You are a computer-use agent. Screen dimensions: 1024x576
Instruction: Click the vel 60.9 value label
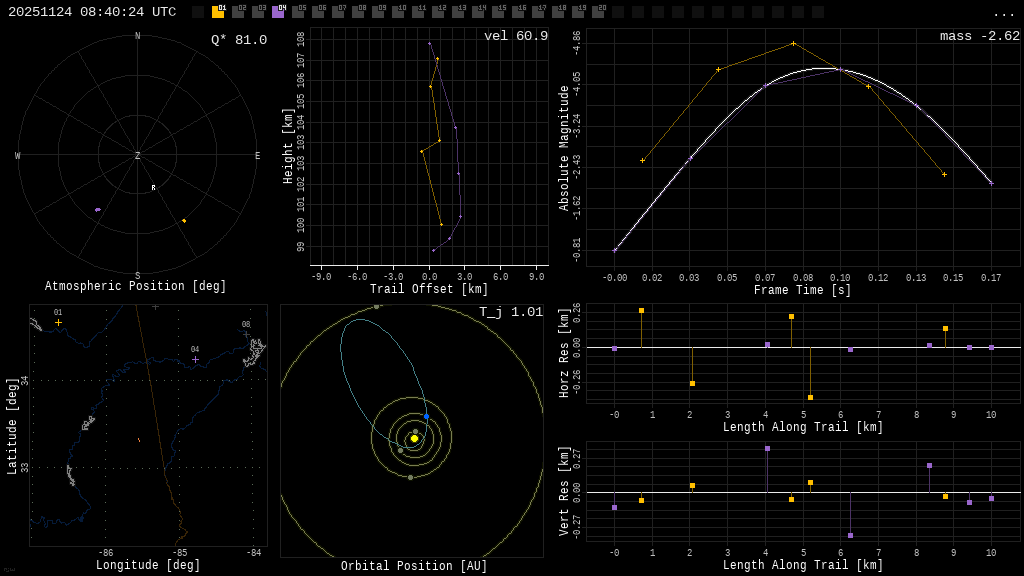[516, 36]
